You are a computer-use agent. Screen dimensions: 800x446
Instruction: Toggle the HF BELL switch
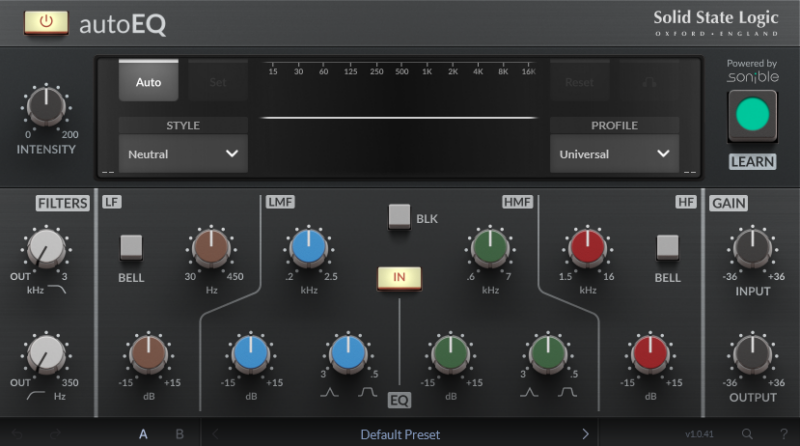click(x=667, y=247)
